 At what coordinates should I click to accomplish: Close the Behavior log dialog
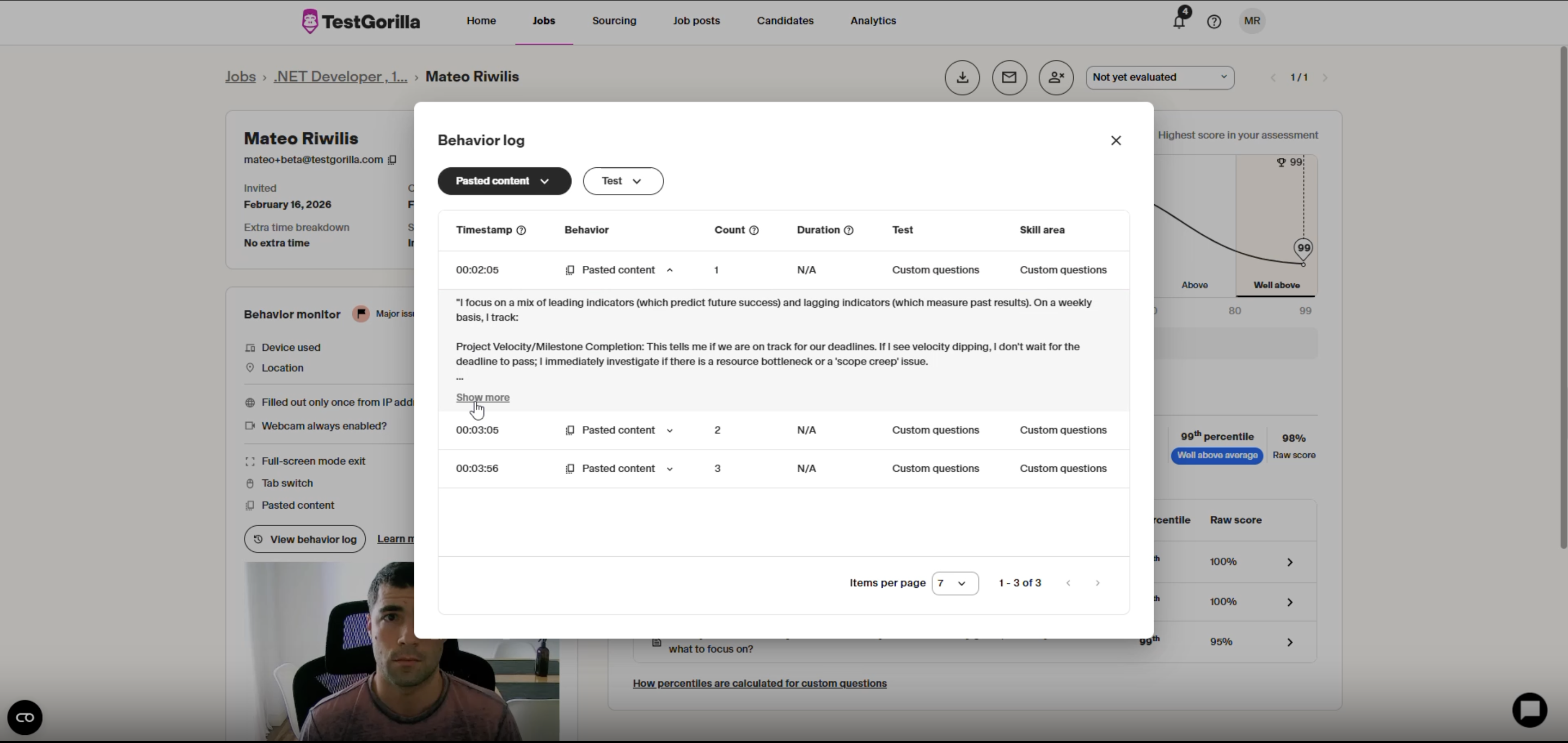1116,141
